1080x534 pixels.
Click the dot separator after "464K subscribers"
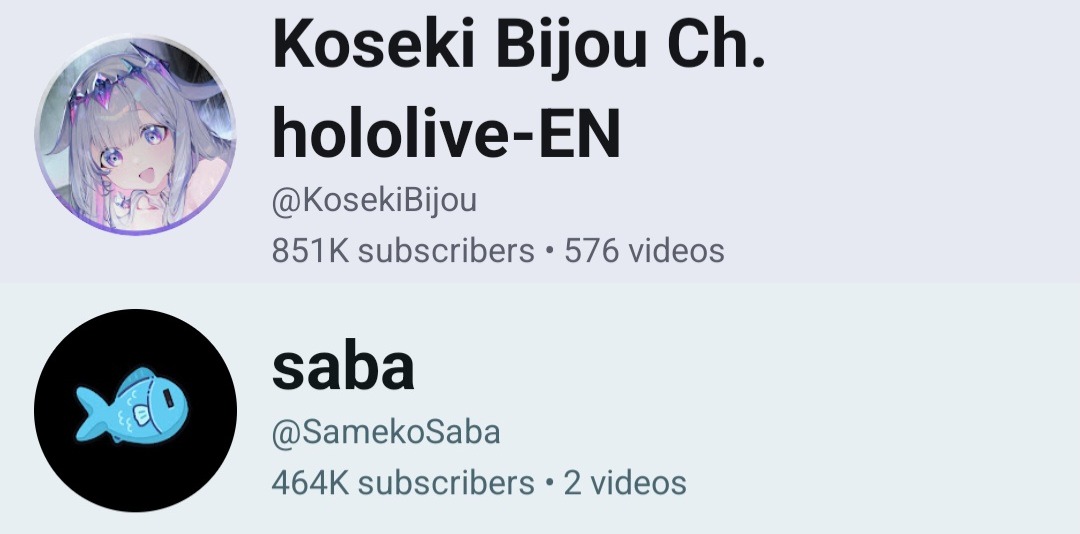[x=549, y=482]
